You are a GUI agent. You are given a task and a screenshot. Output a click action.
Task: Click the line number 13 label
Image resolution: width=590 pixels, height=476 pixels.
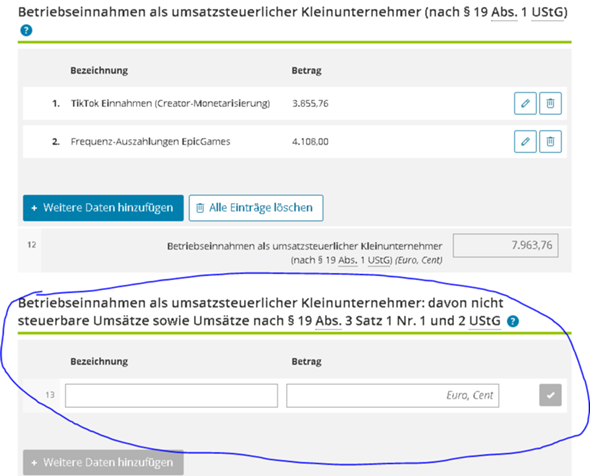point(50,395)
